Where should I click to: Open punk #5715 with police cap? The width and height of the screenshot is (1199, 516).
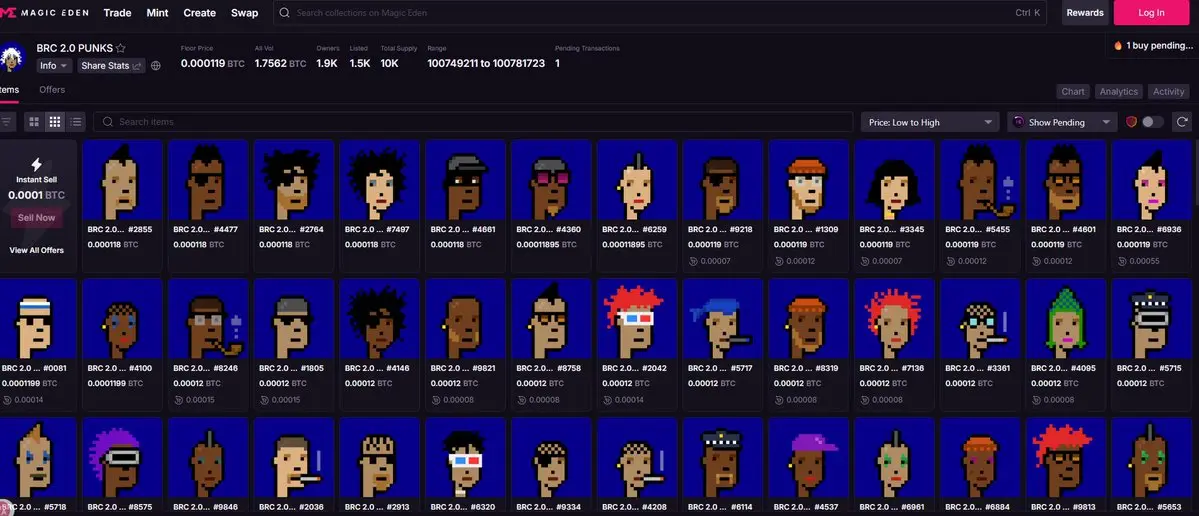(x=1152, y=319)
